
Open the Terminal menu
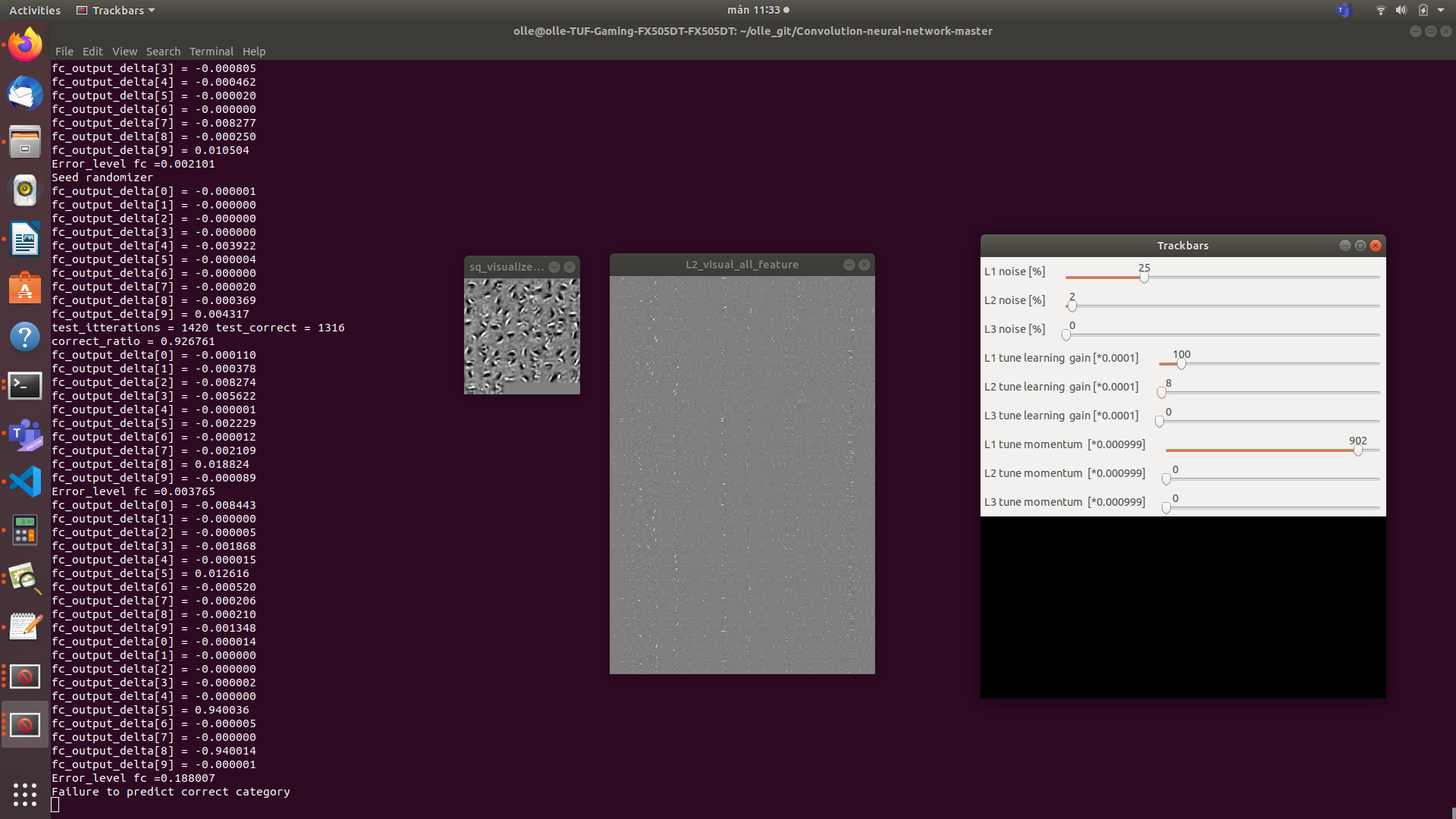211,52
